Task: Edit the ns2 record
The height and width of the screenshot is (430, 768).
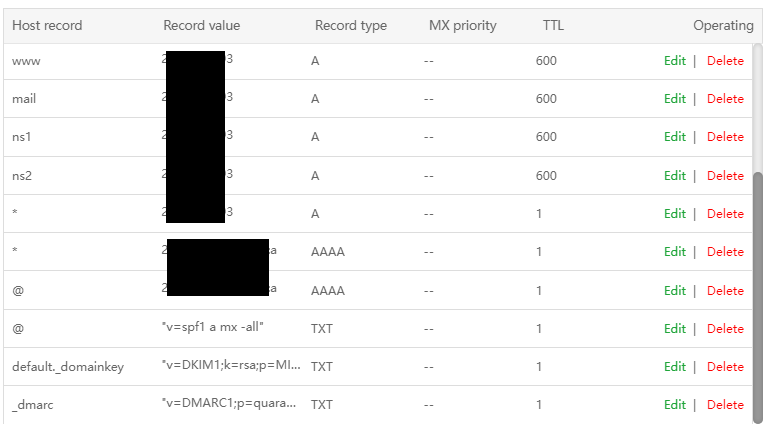Action: coord(674,176)
